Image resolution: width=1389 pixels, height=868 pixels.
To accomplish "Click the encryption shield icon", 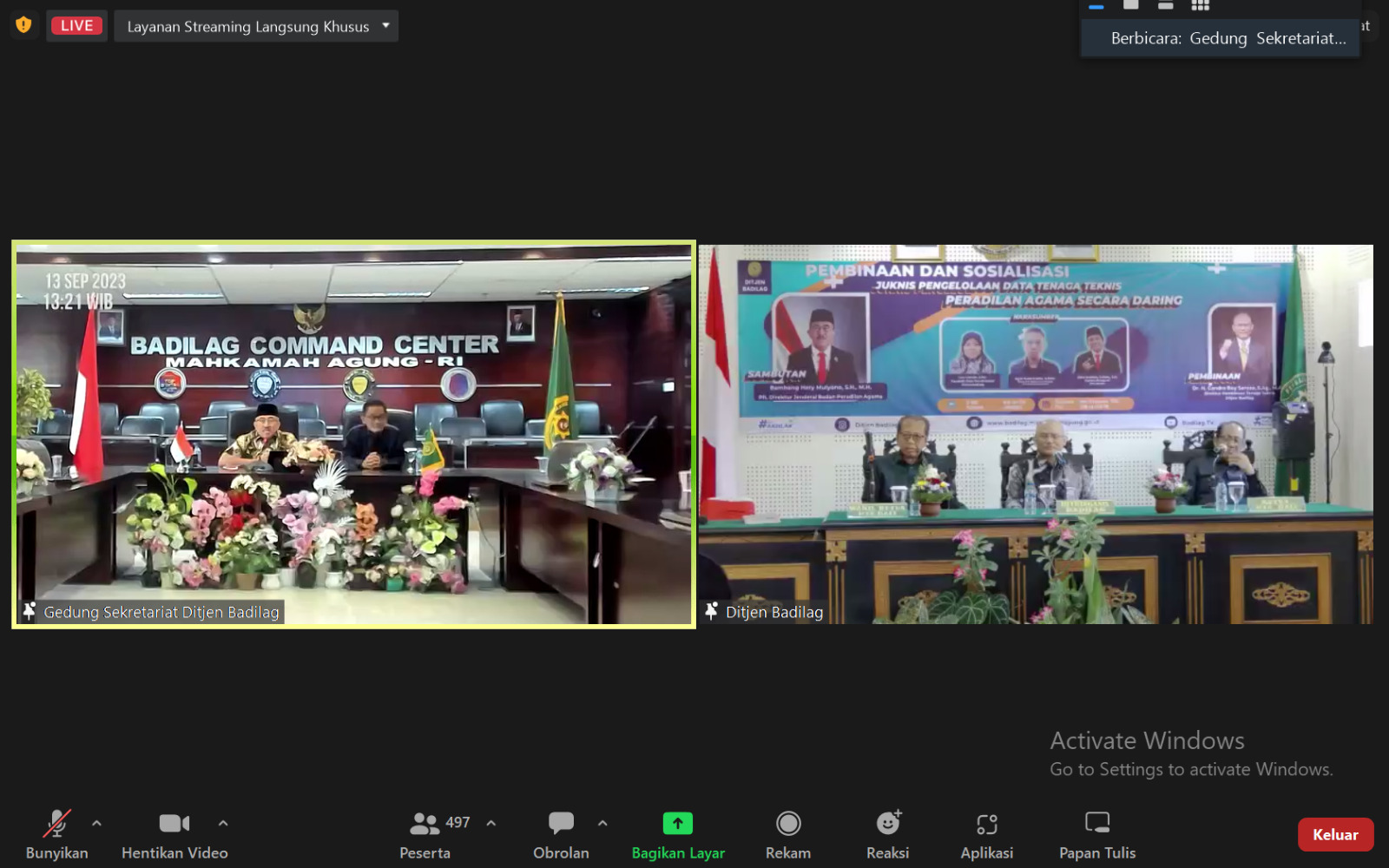I will pyautogui.click(x=23, y=25).
